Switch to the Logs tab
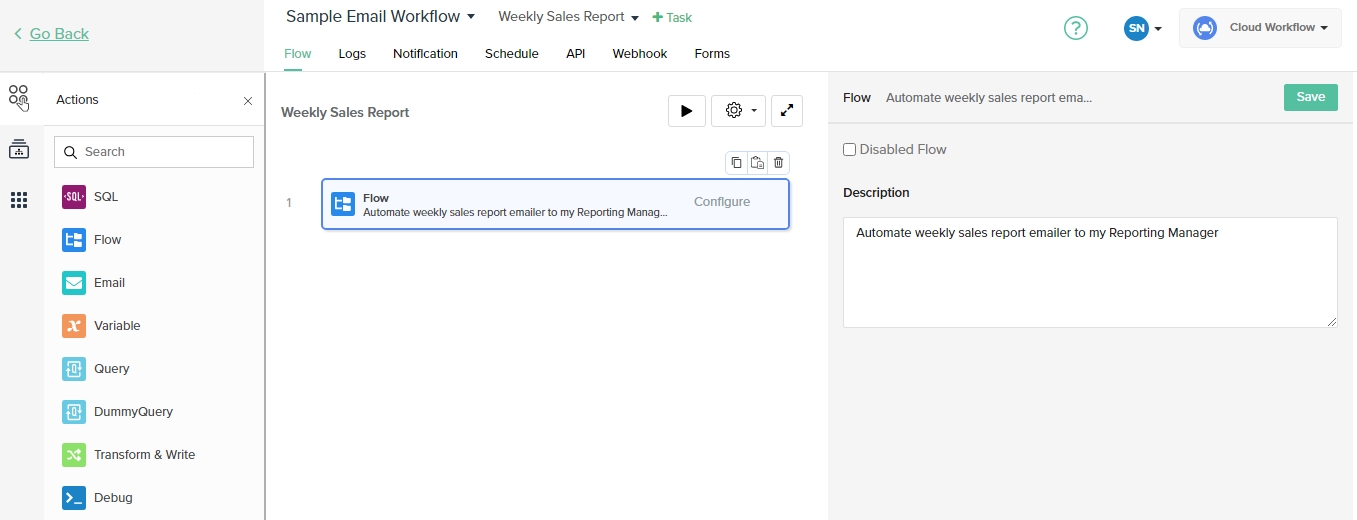1357x520 pixels. click(x=352, y=54)
